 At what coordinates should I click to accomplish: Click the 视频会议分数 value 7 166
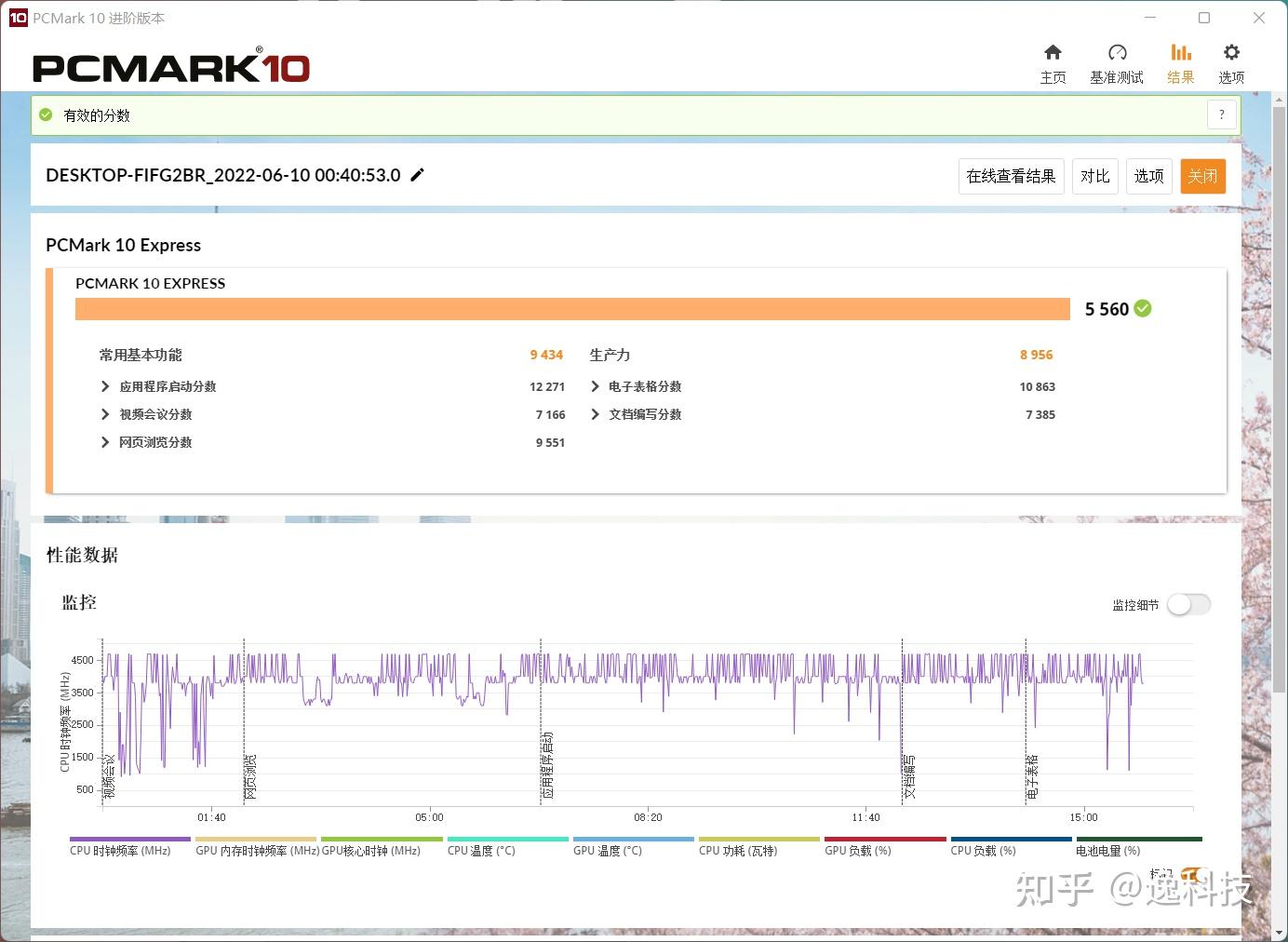click(550, 414)
